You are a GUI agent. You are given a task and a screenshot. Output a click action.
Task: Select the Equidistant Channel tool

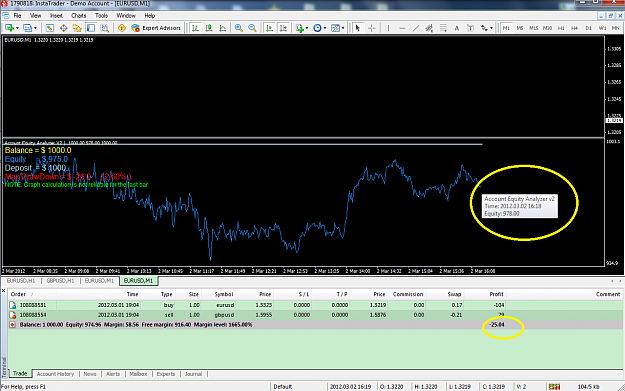pos(429,28)
